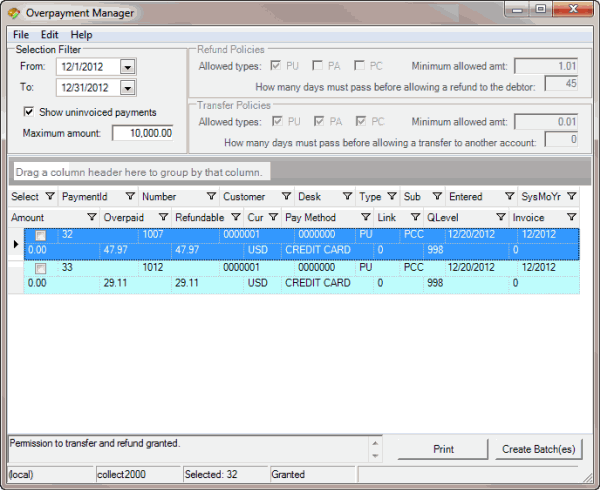This screenshot has width=600, height=490.
Task: Click the filter icon on PaymentId column
Action: pyautogui.click(x=131, y=197)
